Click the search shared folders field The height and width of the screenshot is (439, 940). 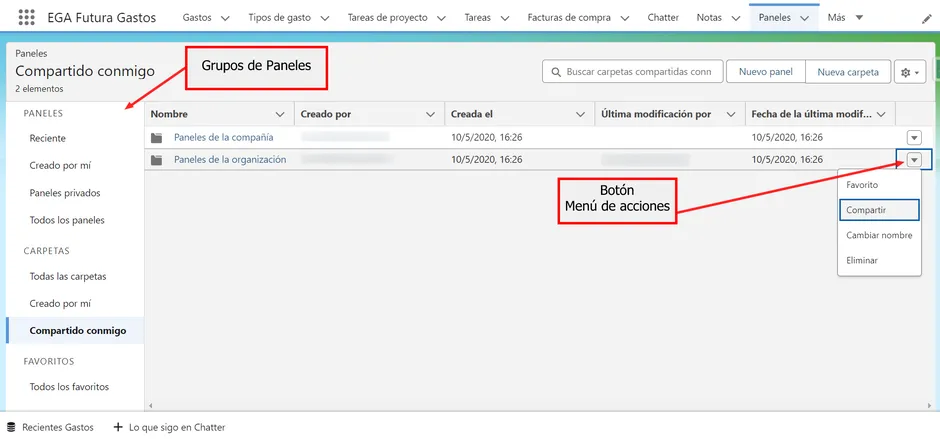[x=633, y=72]
